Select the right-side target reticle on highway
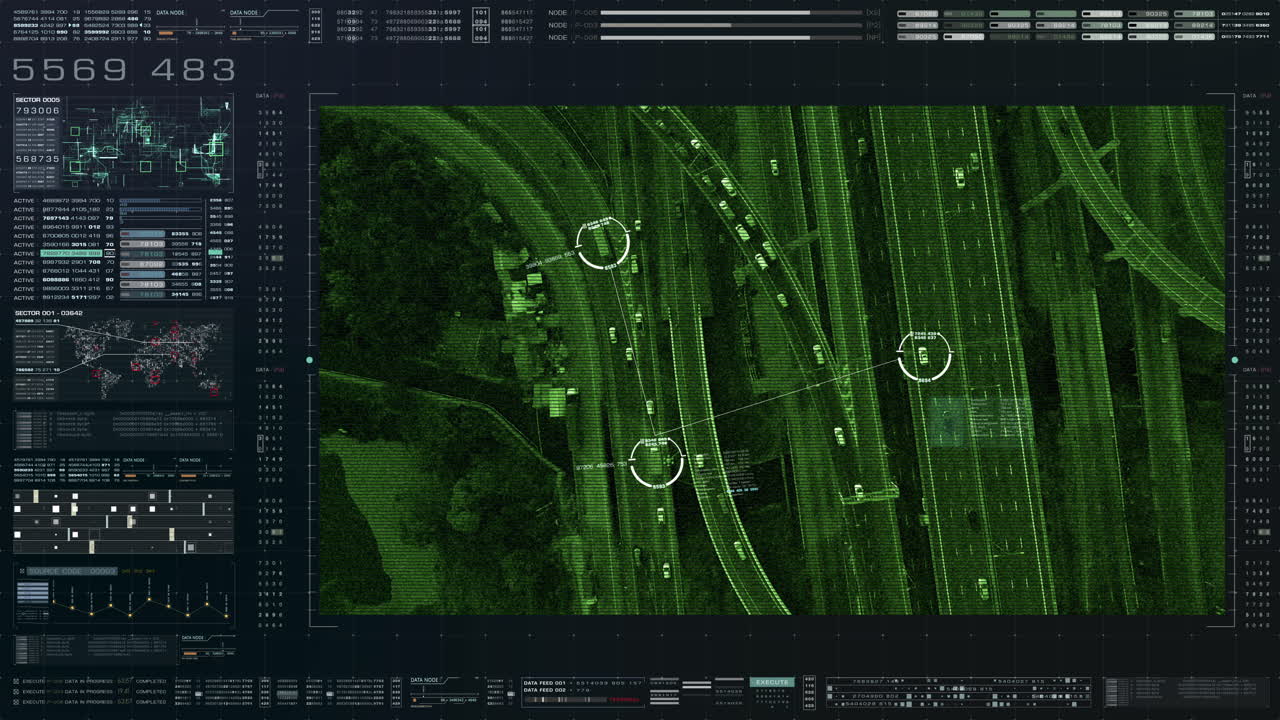 click(x=923, y=355)
